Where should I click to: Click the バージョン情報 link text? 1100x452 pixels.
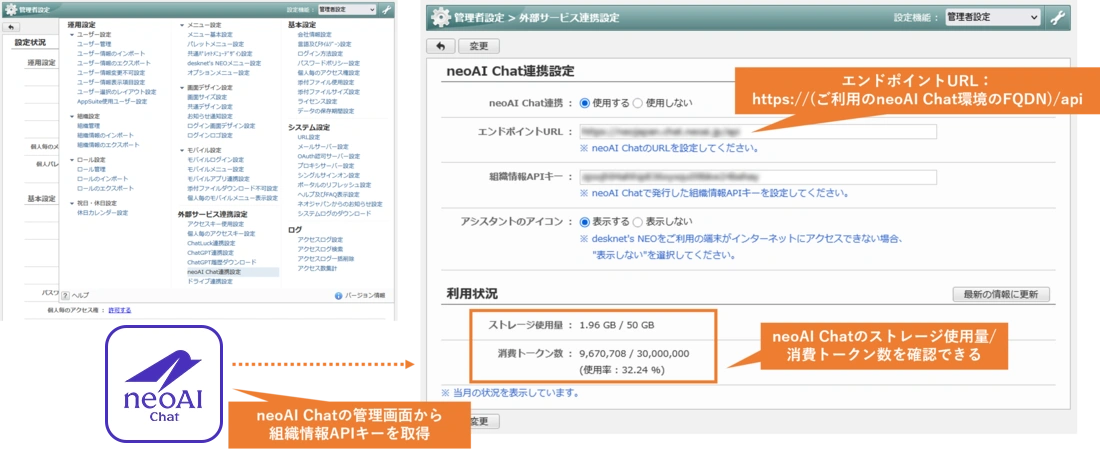coord(365,295)
